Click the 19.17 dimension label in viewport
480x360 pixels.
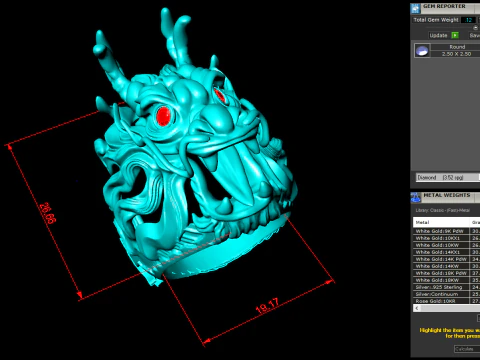[267, 306]
